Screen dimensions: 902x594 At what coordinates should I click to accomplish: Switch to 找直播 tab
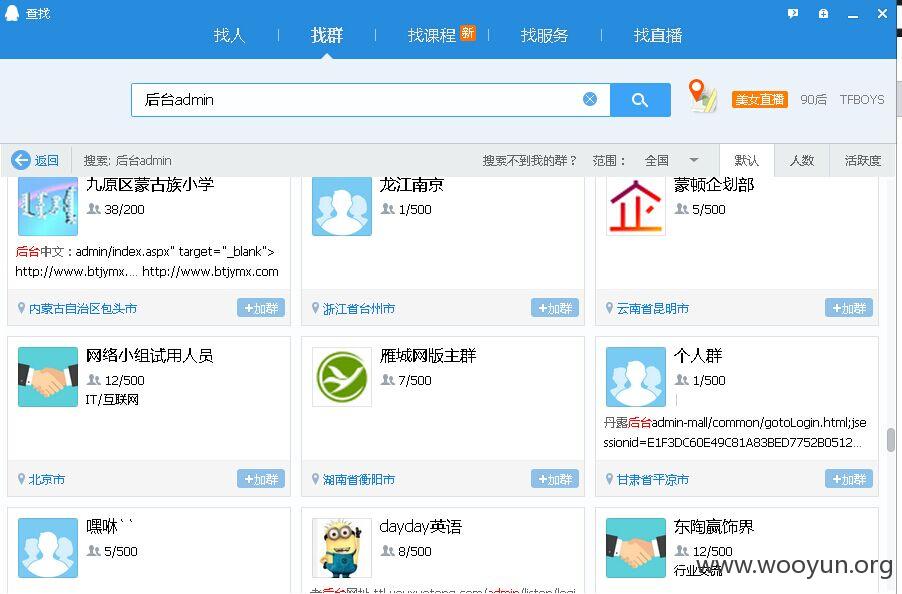point(658,36)
